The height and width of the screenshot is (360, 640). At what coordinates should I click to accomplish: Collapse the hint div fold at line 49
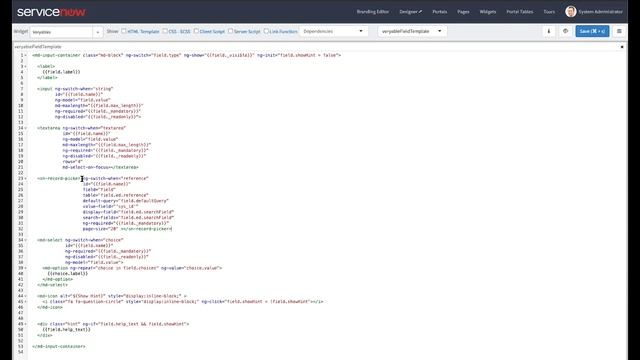coord(26,324)
